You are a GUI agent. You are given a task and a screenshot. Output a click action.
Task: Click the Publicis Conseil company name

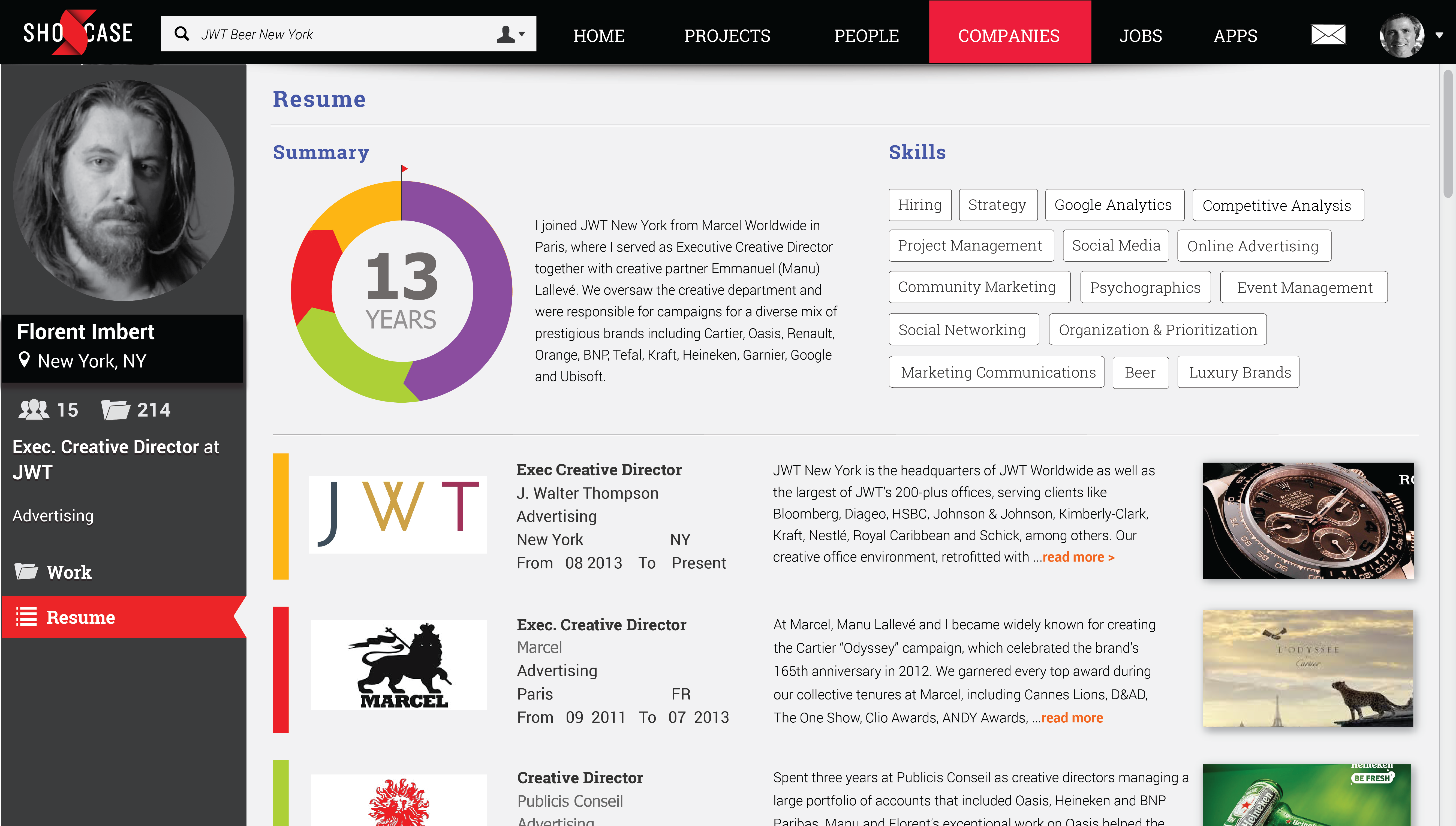click(x=570, y=800)
